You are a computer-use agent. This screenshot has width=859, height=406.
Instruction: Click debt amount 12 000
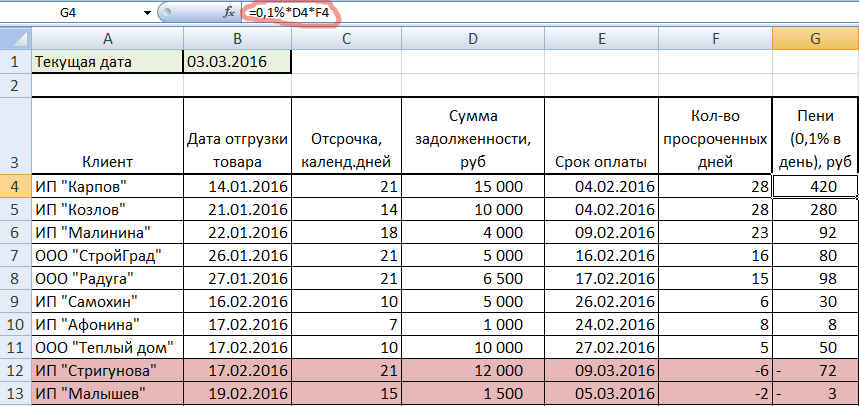click(x=473, y=370)
